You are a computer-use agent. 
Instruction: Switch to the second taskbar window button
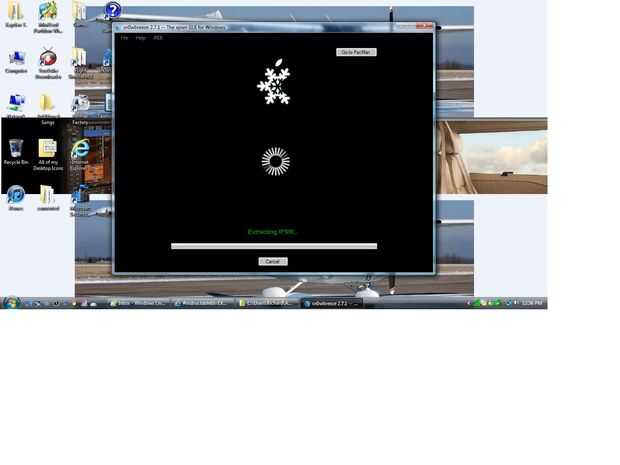click(x=204, y=303)
